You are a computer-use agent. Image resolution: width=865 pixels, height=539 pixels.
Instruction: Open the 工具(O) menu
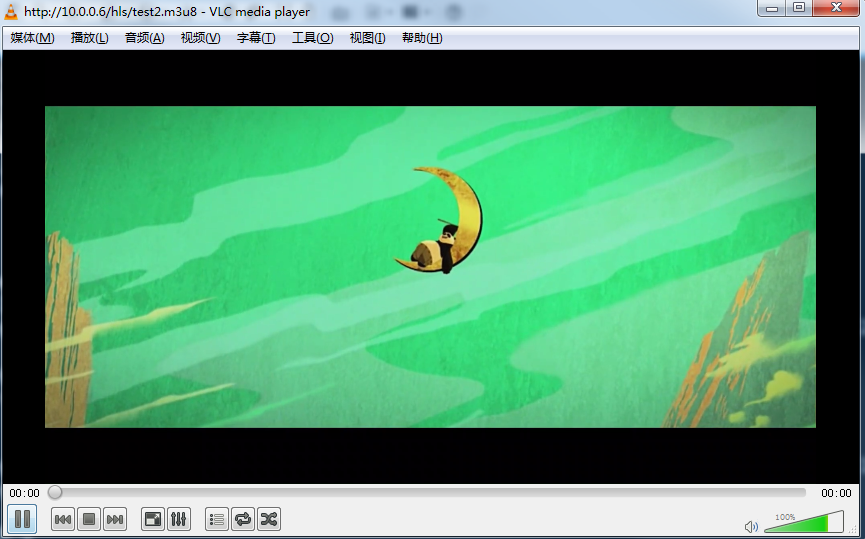tap(312, 38)
